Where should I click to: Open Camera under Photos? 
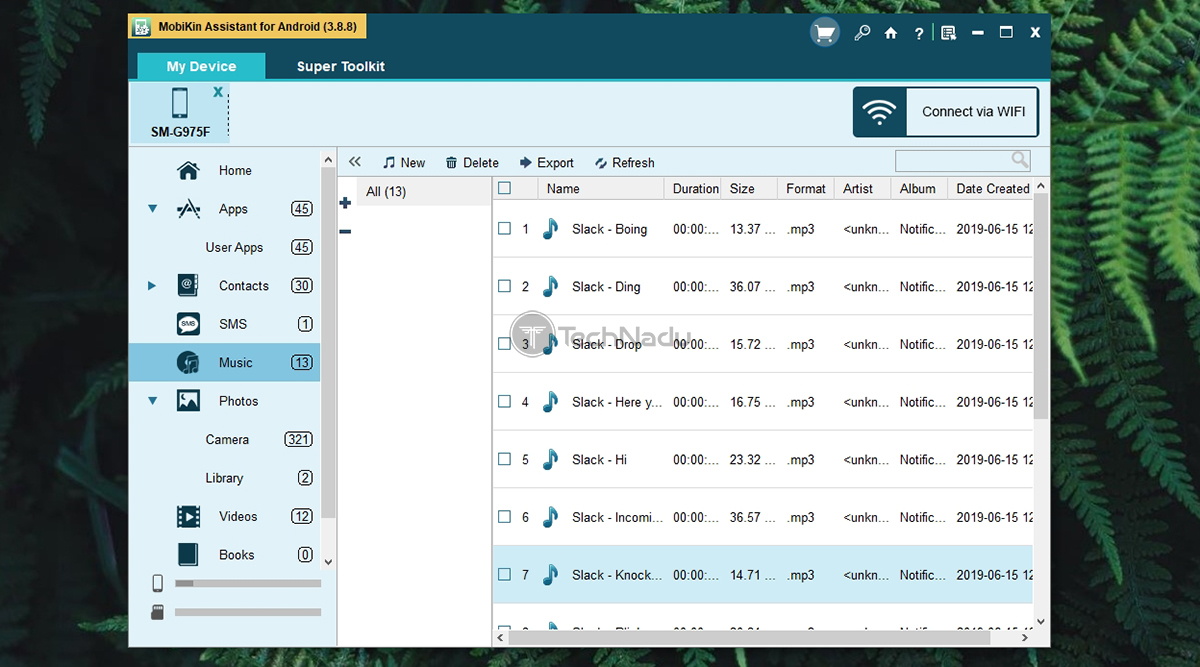click(227, 440)
